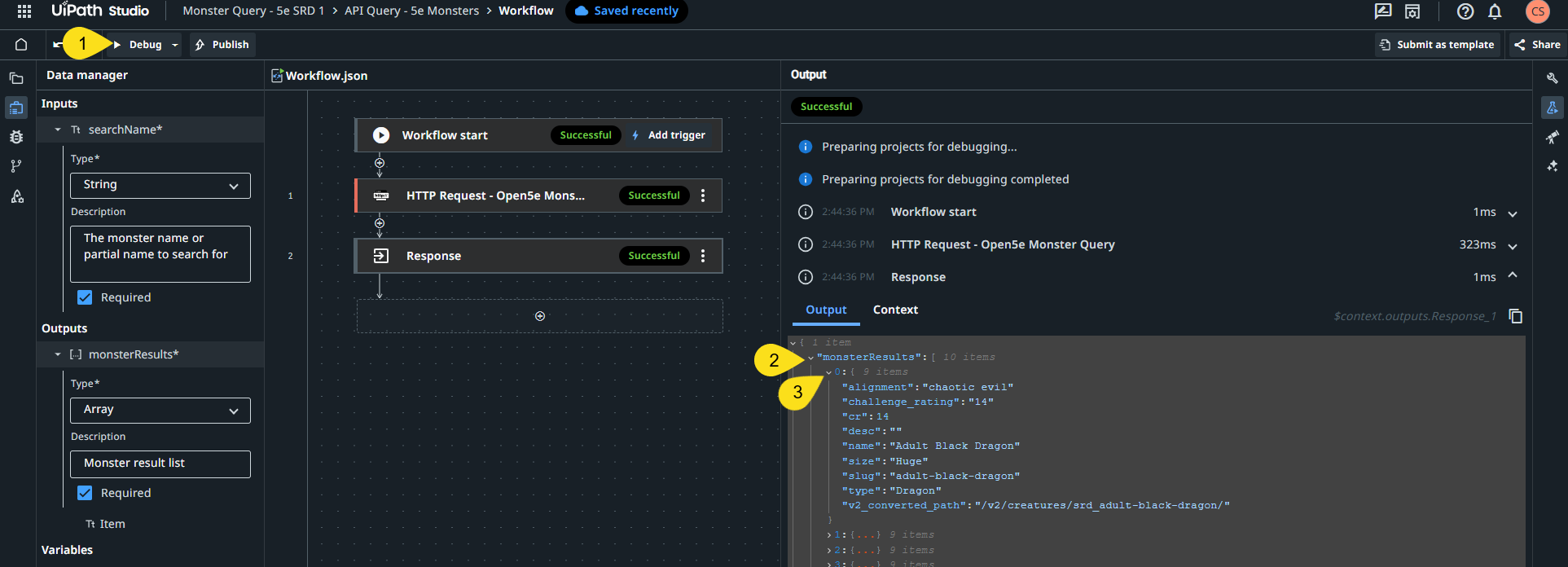The width and height of the screenshot is (1568, 567).
Task: Go to the home screen
Action: tap(22, 45)
